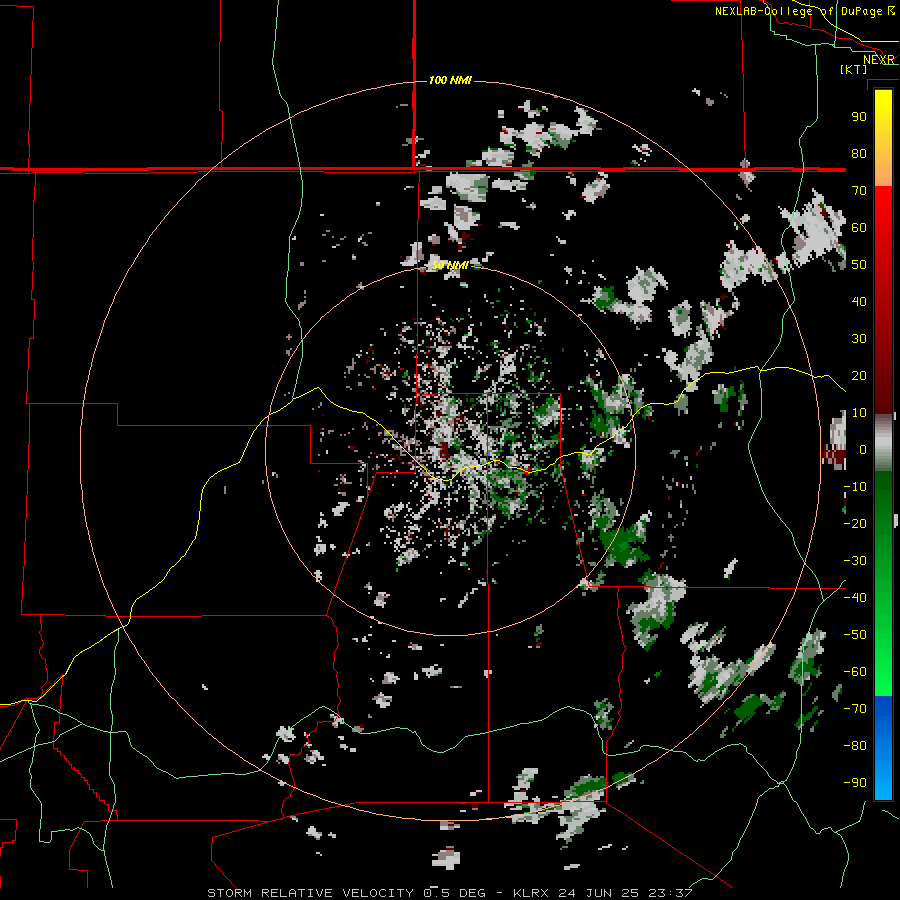Screen dimensions: 900x900
Task: Click the blue bottom segment of color scale
Action: (883, 748)
